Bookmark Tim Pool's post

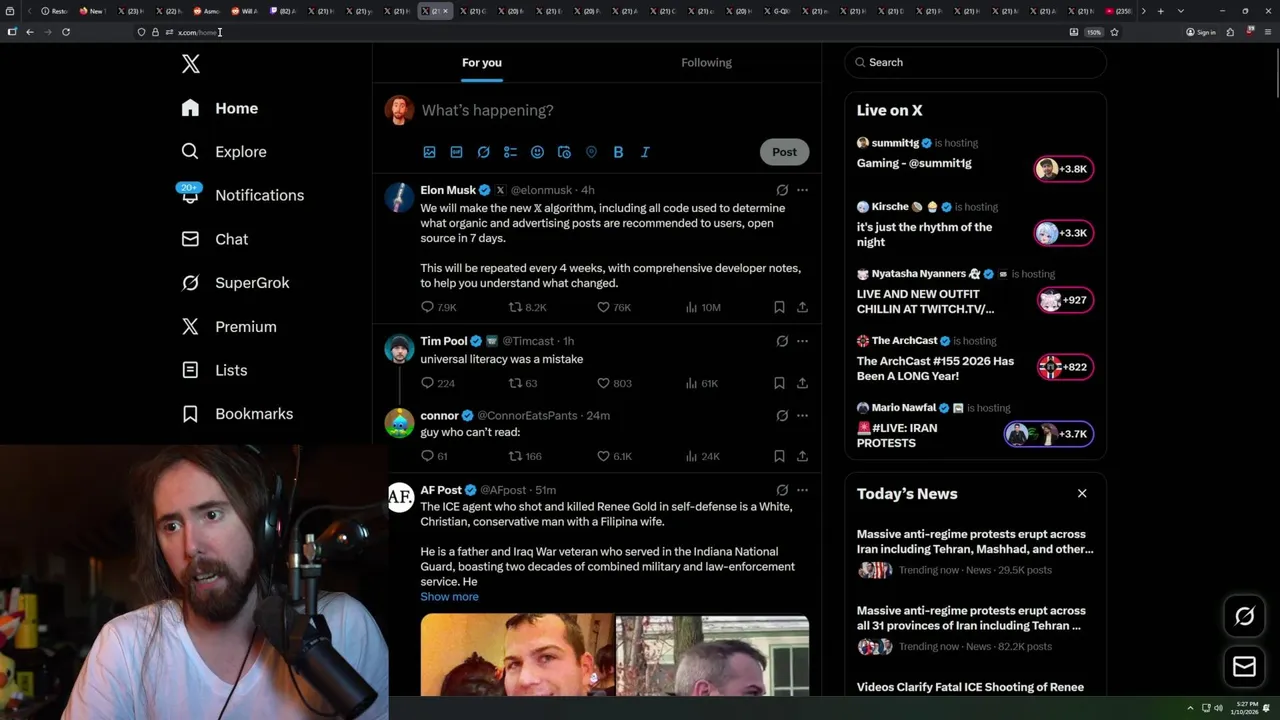coord(779,383)
